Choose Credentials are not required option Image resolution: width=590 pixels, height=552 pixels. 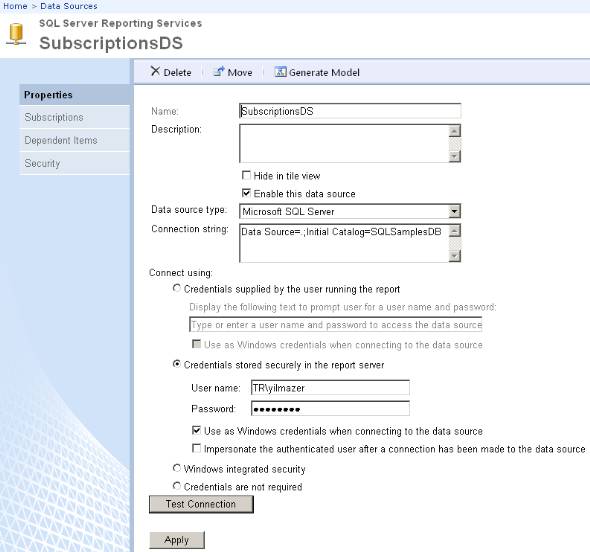pos(176,486)
